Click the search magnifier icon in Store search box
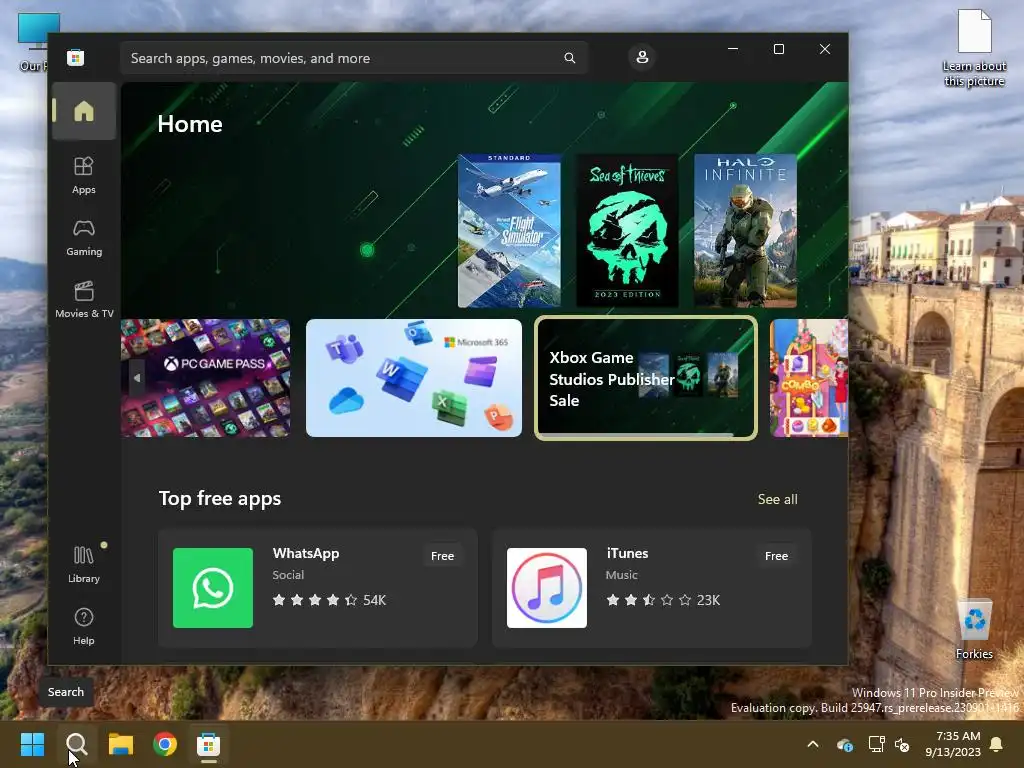The image size is (1024, 768). (x=569, y=58)
